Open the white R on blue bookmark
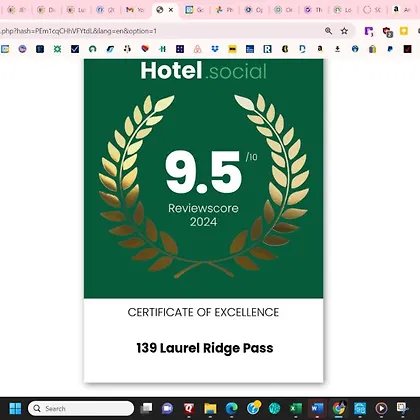The width and height of the screenshot is (420, 420). coord(267,49)
